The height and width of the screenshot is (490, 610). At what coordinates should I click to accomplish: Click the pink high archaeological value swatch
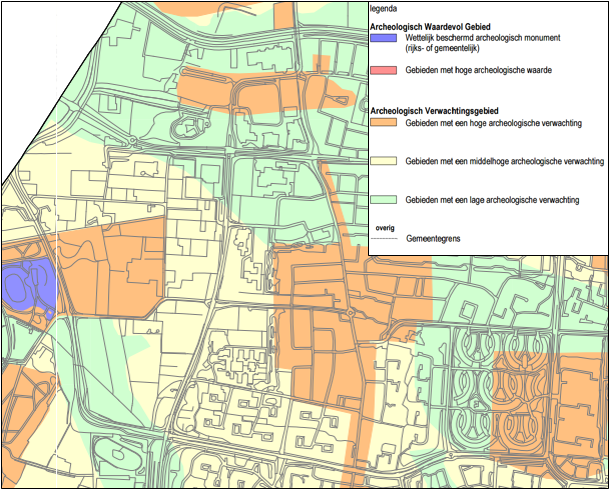(384, 70)
